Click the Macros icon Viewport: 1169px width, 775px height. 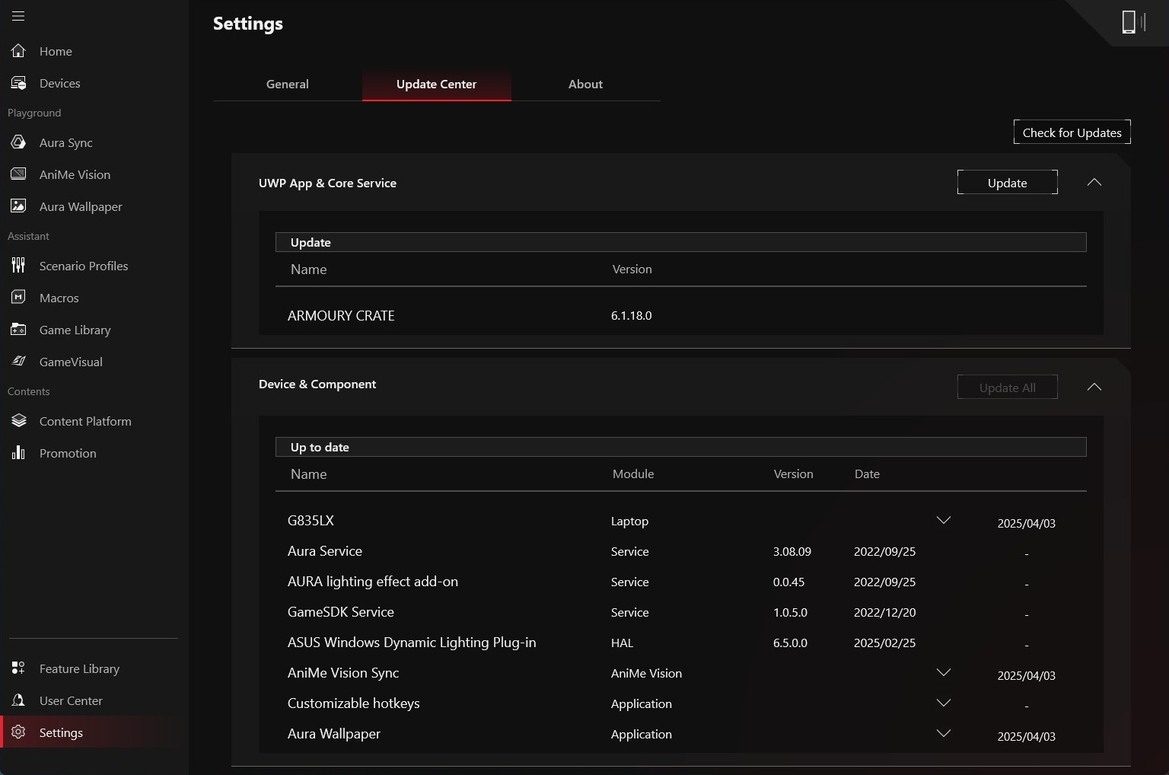click(19, 297)
